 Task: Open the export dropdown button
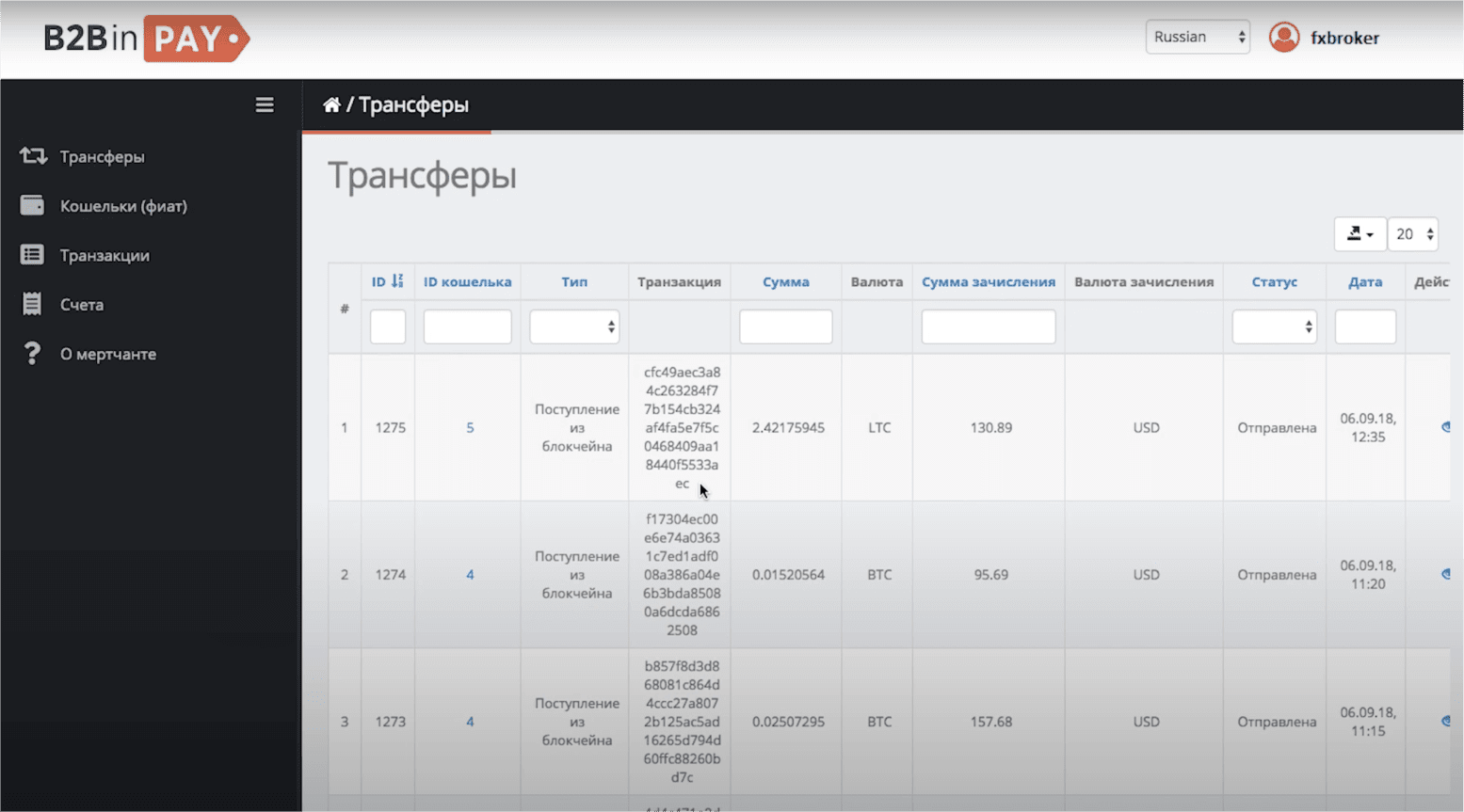point(1359,233)
